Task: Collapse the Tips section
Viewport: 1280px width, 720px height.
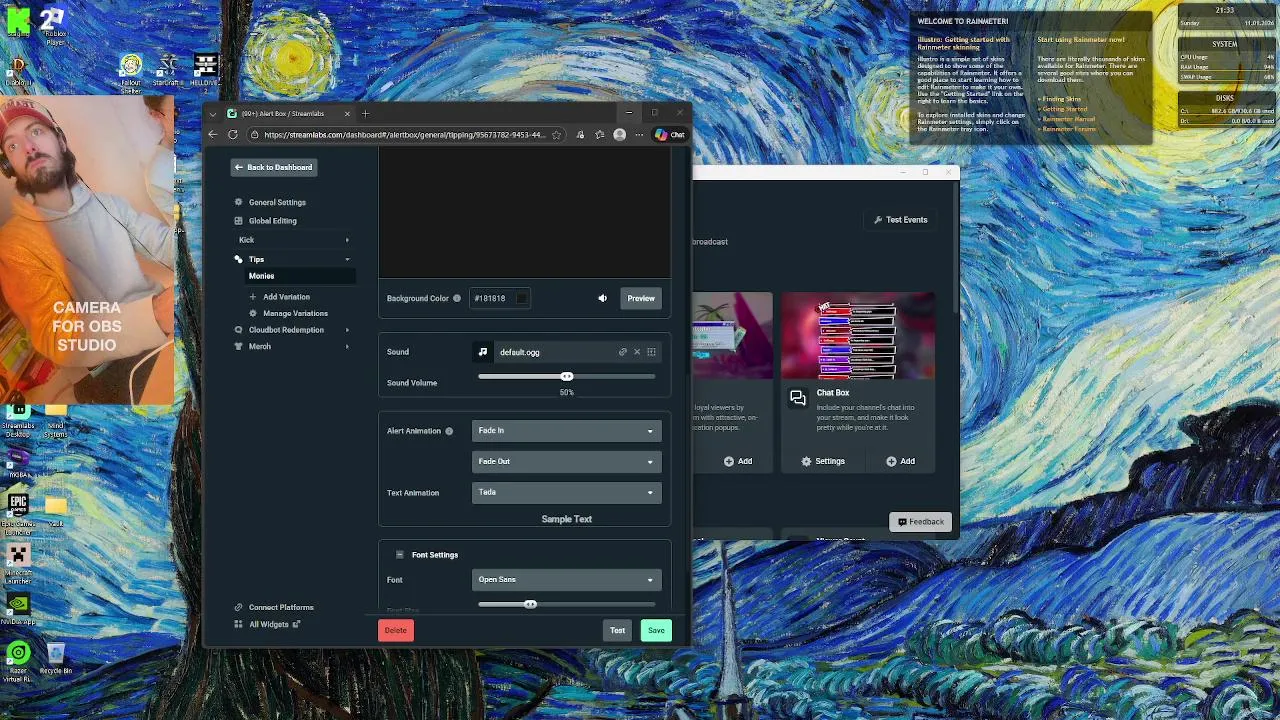Action: (347, 259)
